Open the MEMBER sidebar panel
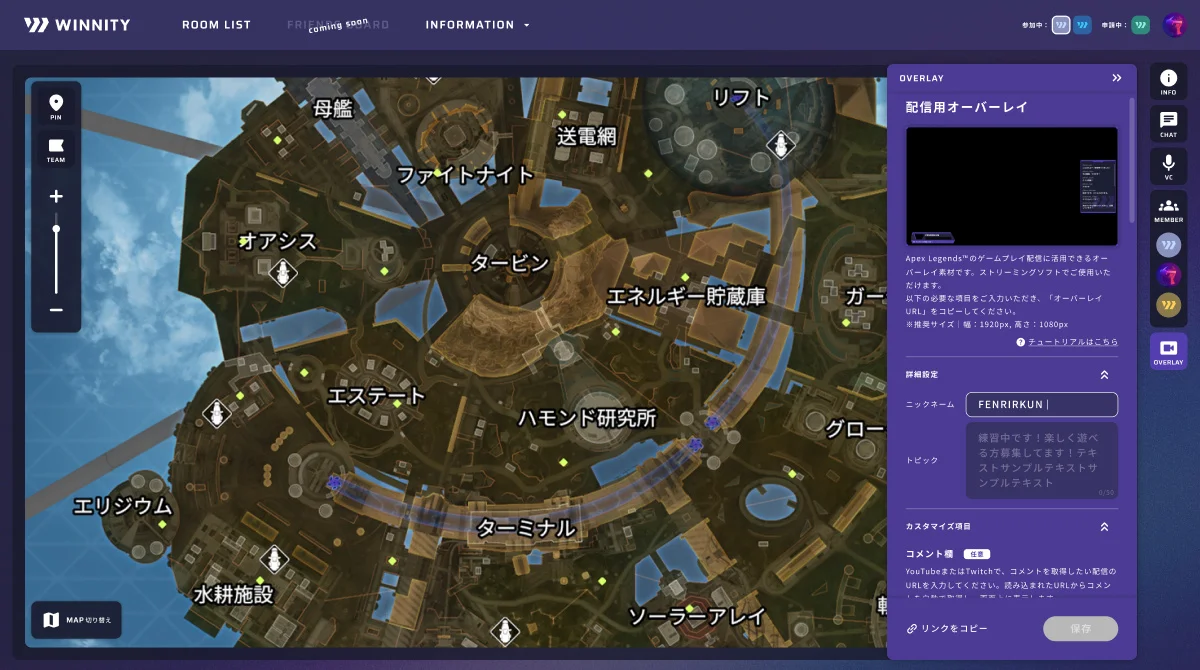Viewport: 1200px width, 670px height. 1168,210
